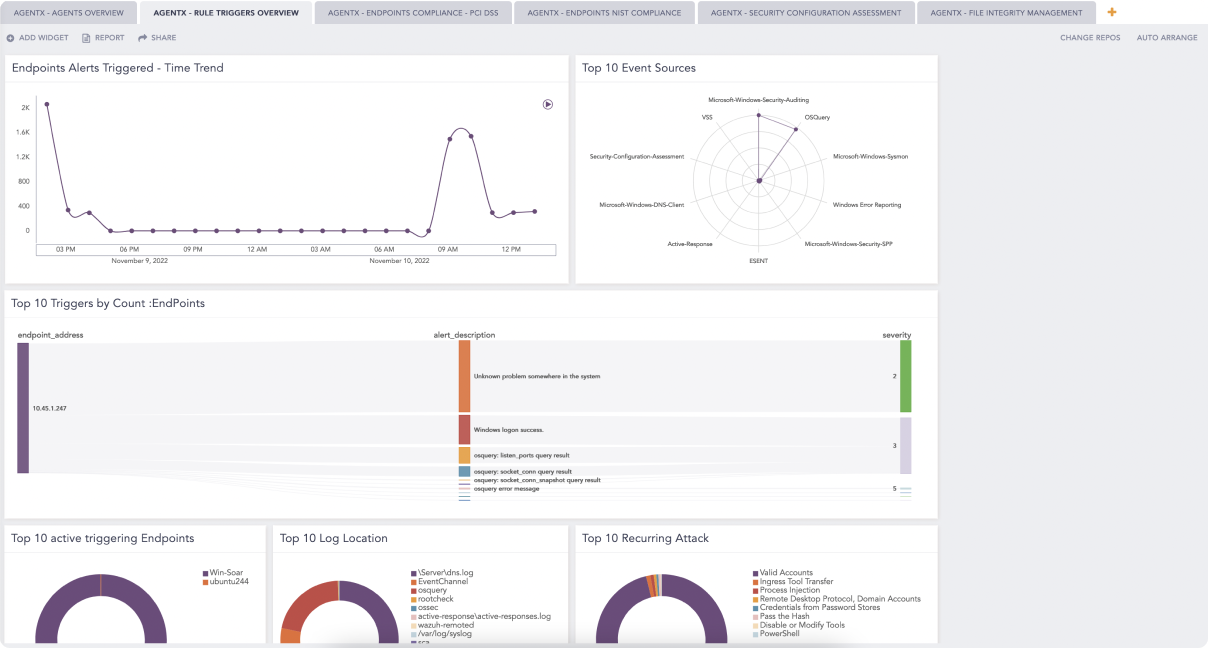Click the 10.45.1.247 endpoint bar in Sankey
1208x648 pixels.
coord(23,408)
